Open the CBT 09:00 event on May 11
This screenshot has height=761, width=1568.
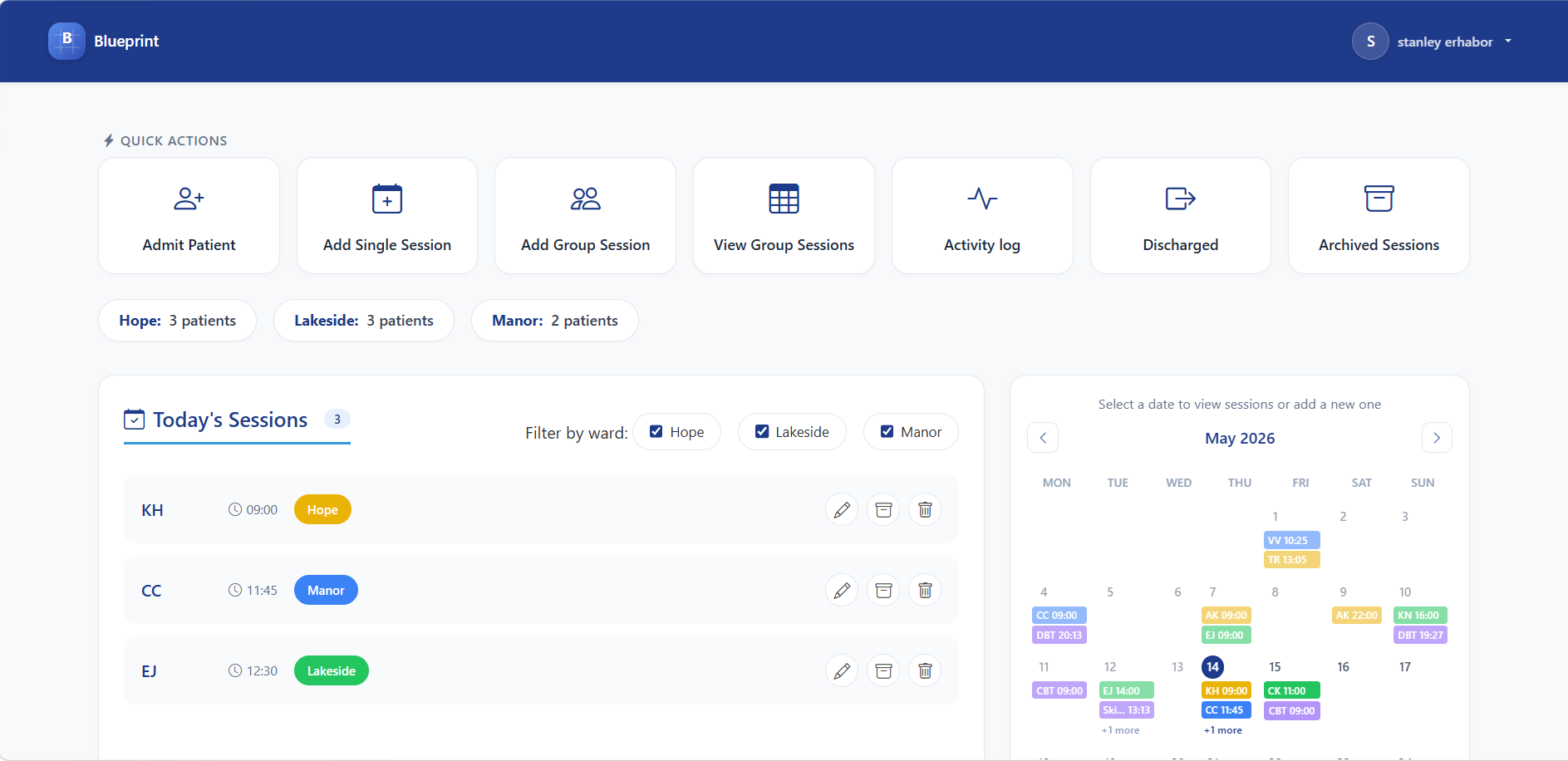(1059, 691)
